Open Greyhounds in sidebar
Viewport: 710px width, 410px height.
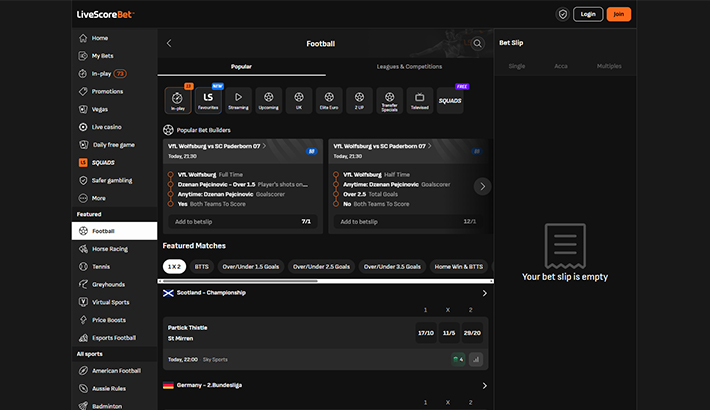tap(114, 285)
